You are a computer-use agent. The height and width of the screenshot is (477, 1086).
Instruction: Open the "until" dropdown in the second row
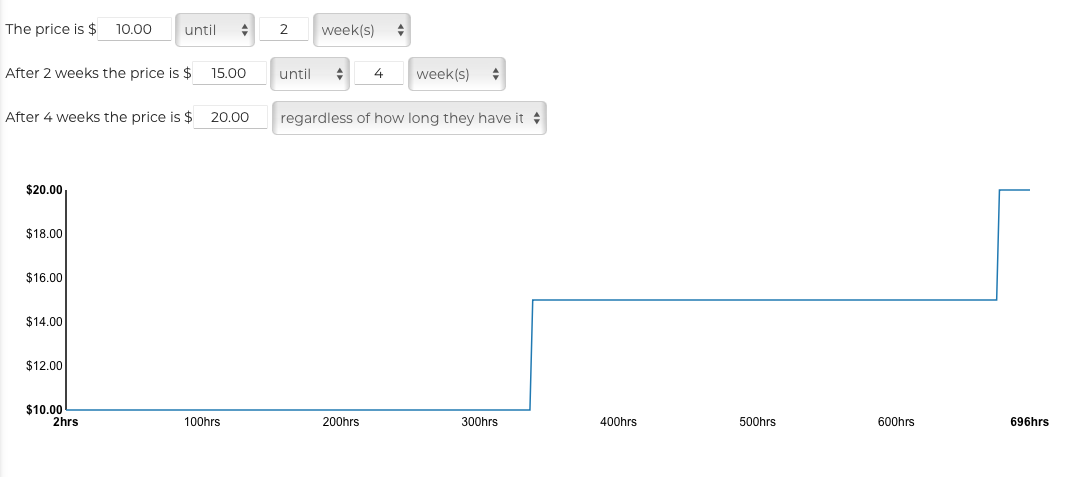coord(309,74)
